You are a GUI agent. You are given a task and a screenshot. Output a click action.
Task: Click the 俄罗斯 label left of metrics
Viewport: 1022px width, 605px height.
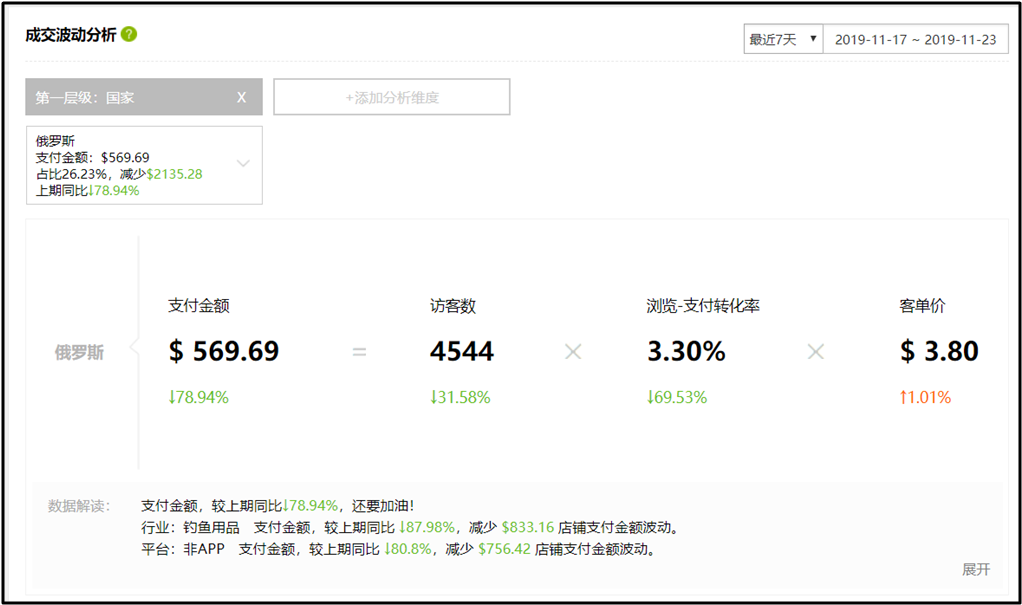(x=79, y=352)
